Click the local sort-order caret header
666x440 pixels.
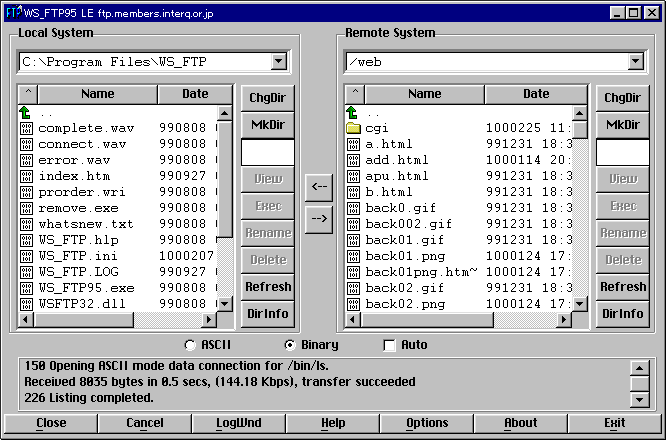tap(28, 94)
